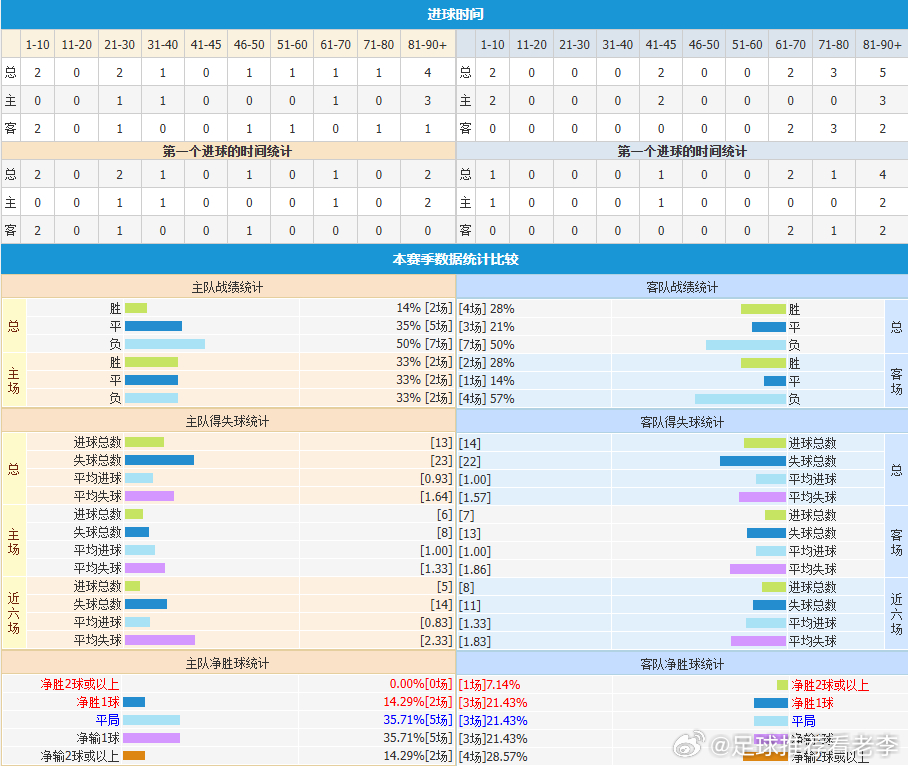Screen dimensions: 908x766
Task: Click the orange bar for home 净输2球或以上
Action: [134, 756]
